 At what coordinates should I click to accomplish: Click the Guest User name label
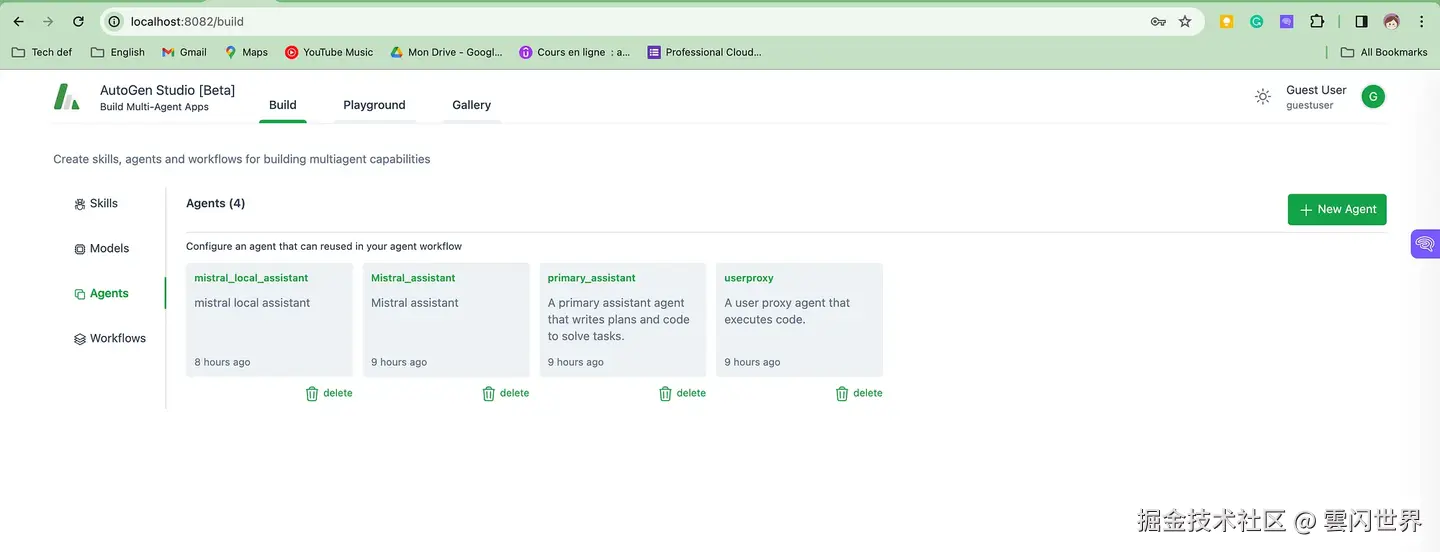pyautogui.click(x=1316, y=90)
